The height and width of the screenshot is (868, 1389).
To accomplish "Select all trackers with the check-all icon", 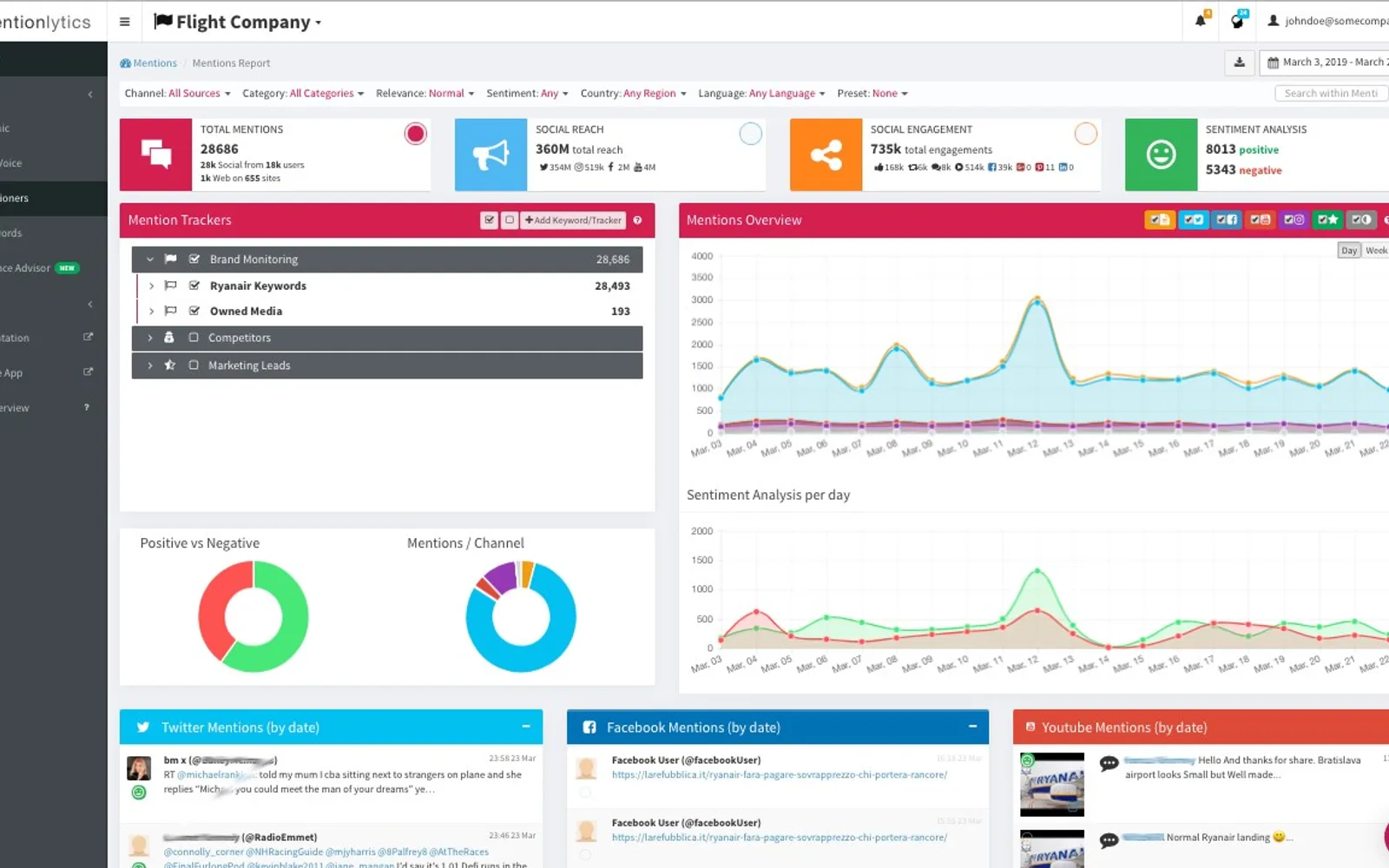I will coord(490,220).
